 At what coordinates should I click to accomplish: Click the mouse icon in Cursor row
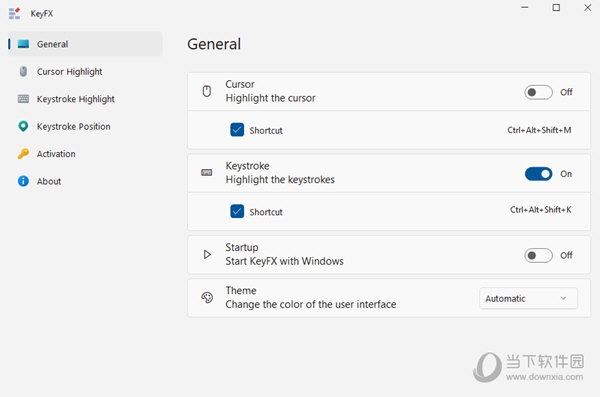(207, 91)
